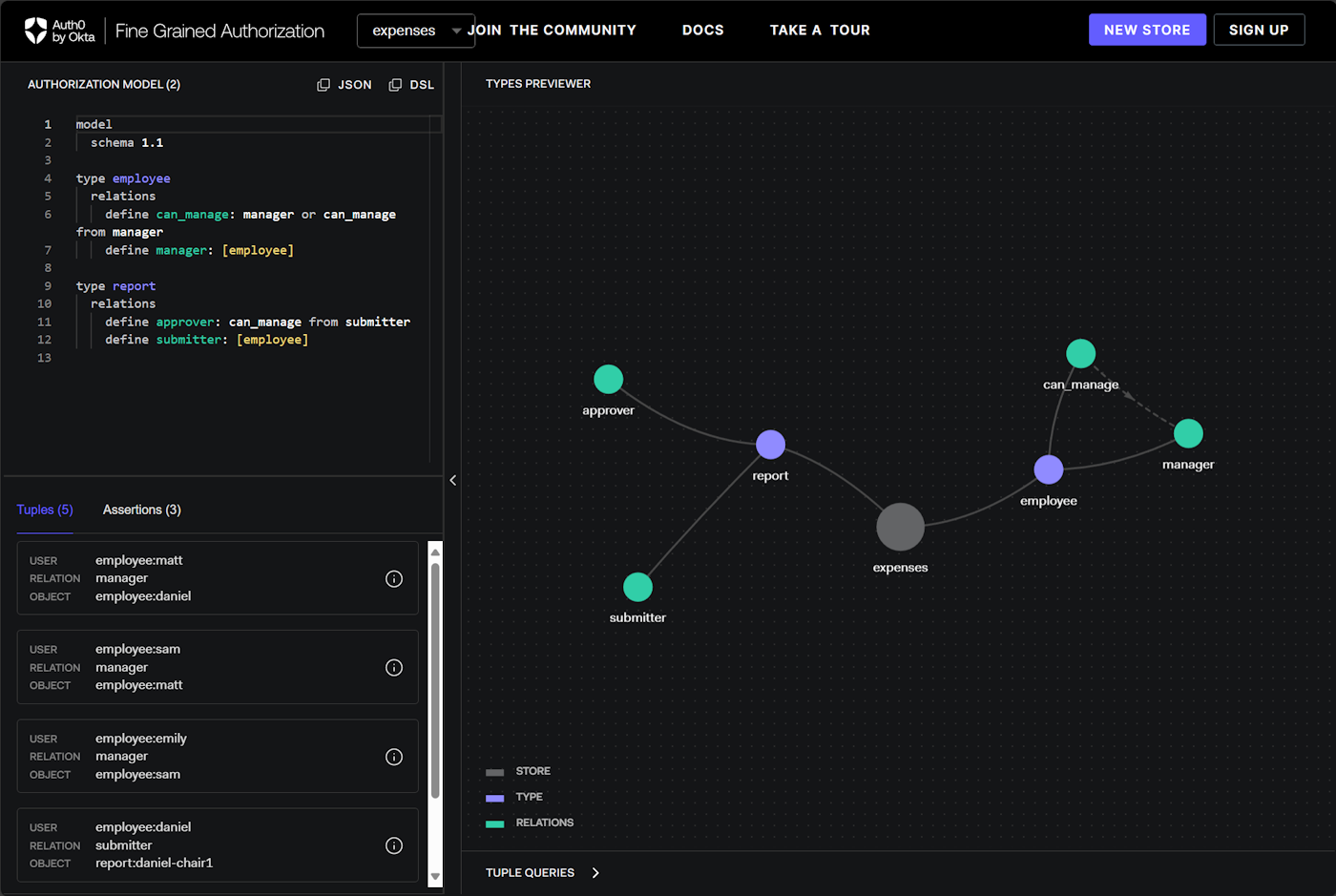This screenshot has height=896, width=1336.
Task: Select the Tuples (5) tab
Action: pos(45,510)
